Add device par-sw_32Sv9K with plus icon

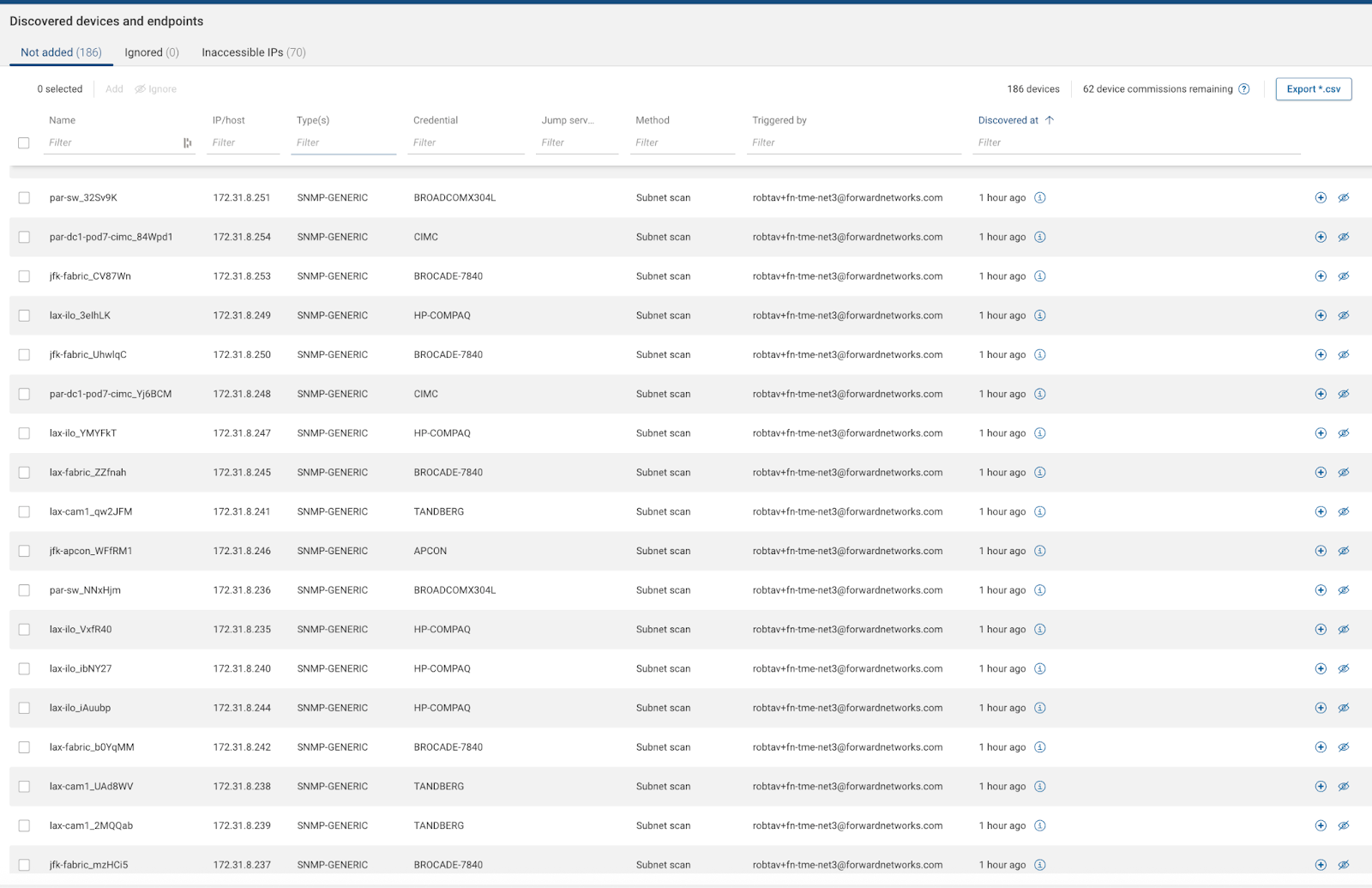click(1321, 197)
